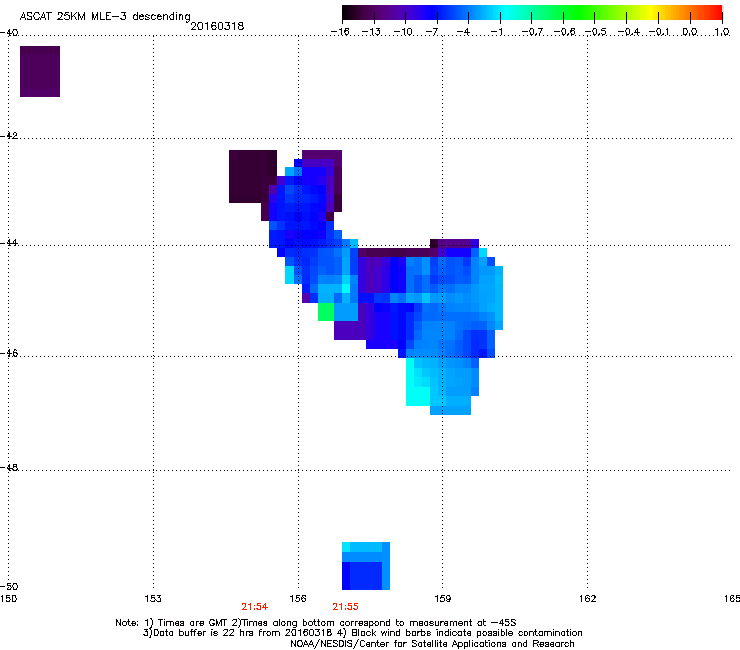Click the color bar label "-13"
The image size is (740, 650).
pos(371,32)
